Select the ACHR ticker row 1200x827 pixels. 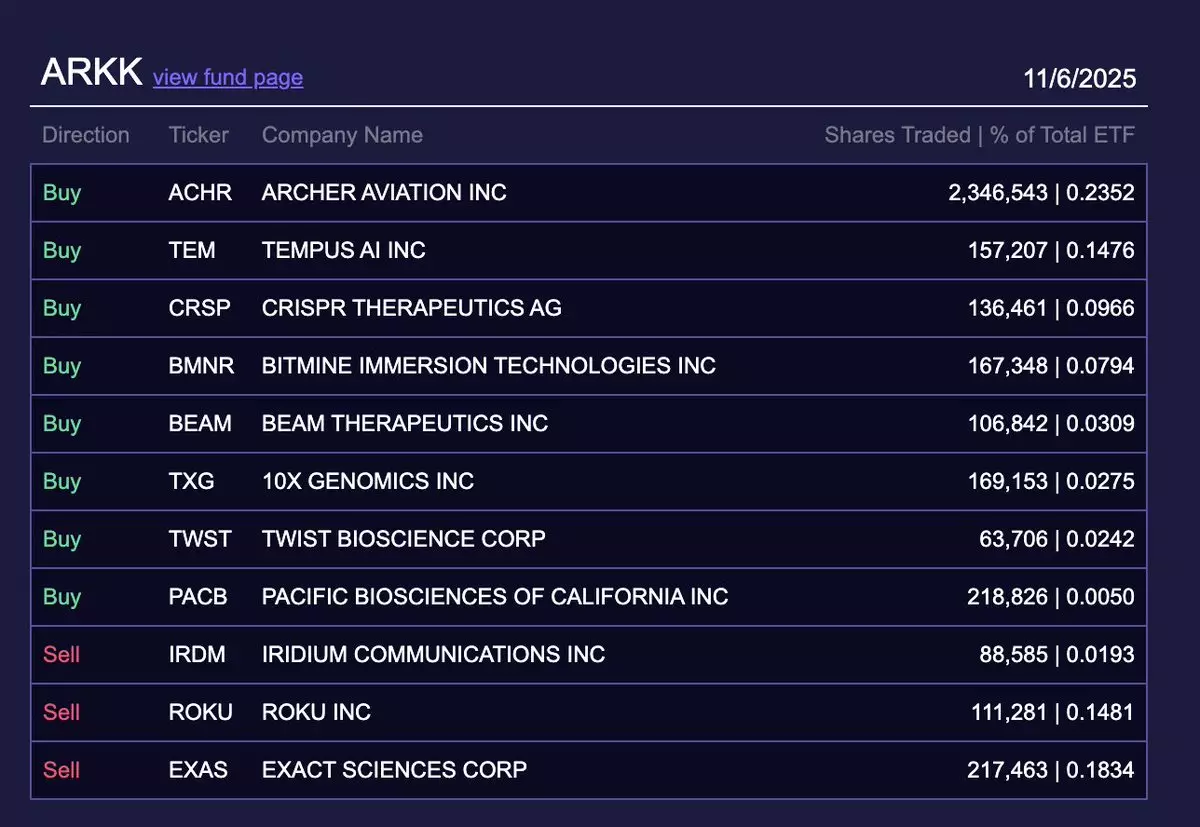200,193
